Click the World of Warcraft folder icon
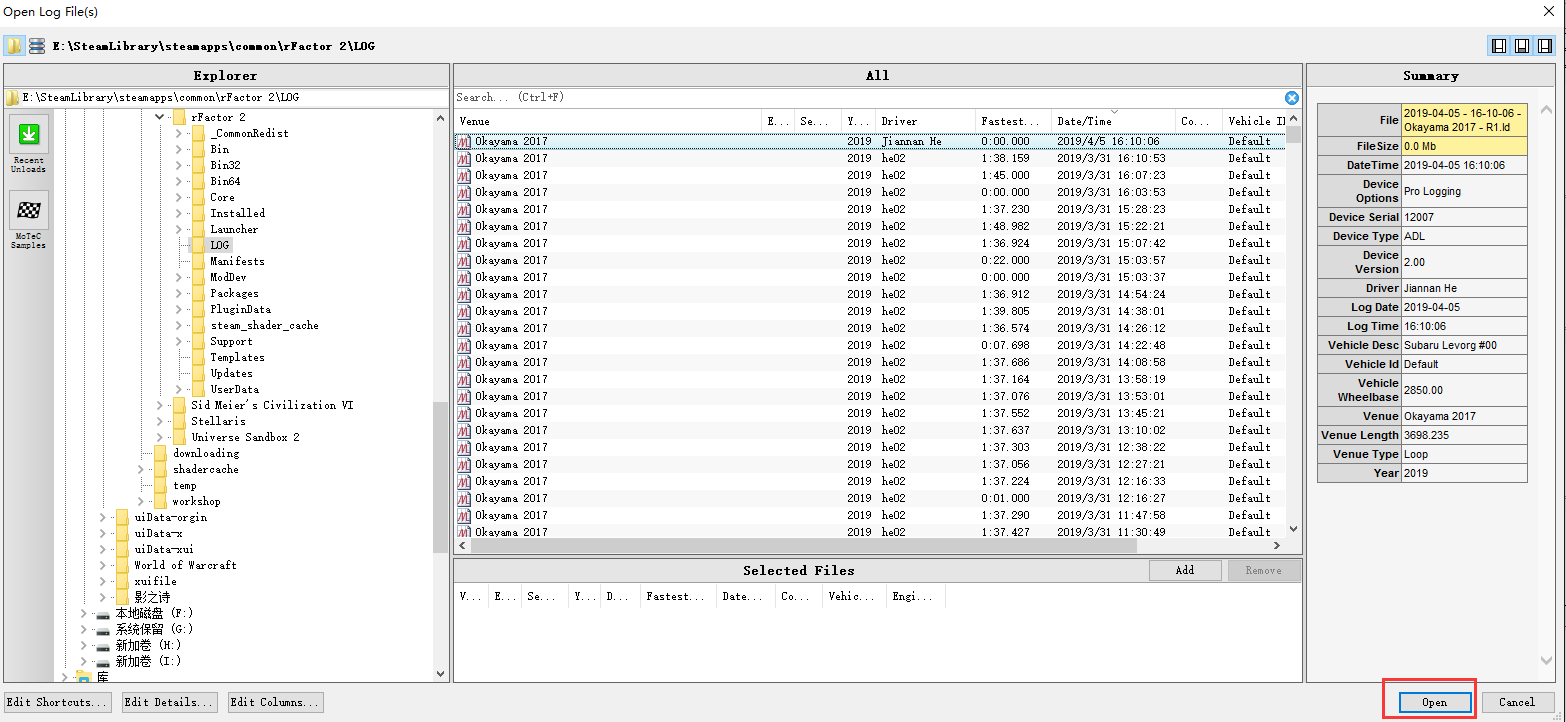 122,565
